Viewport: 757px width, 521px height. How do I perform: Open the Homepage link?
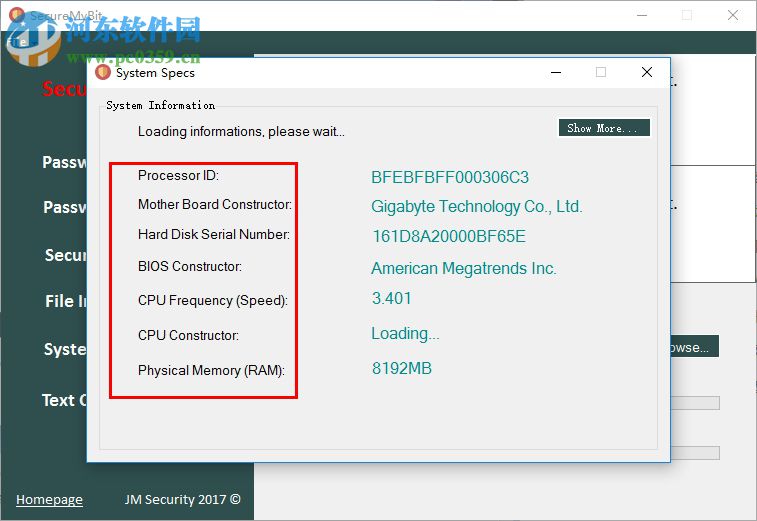pyautogui.click(x=49, y=499)
